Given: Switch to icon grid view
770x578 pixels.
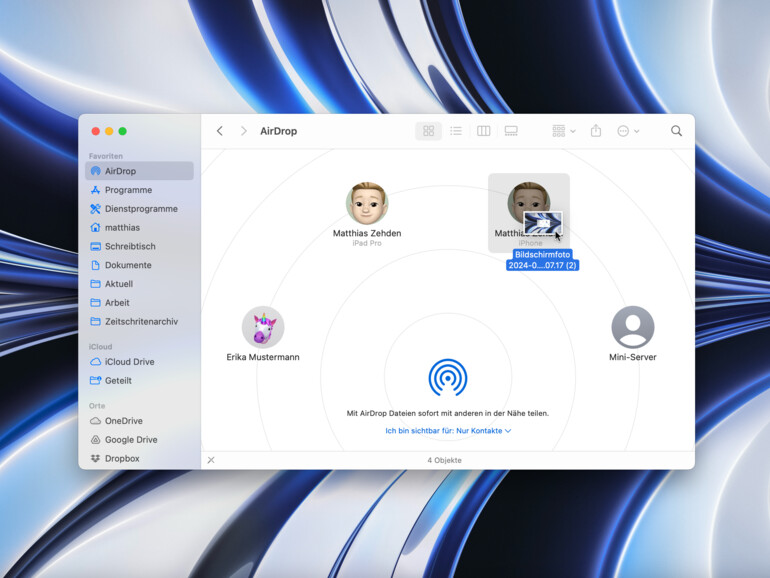Looking at the screenshot, I should pos(428,131).
